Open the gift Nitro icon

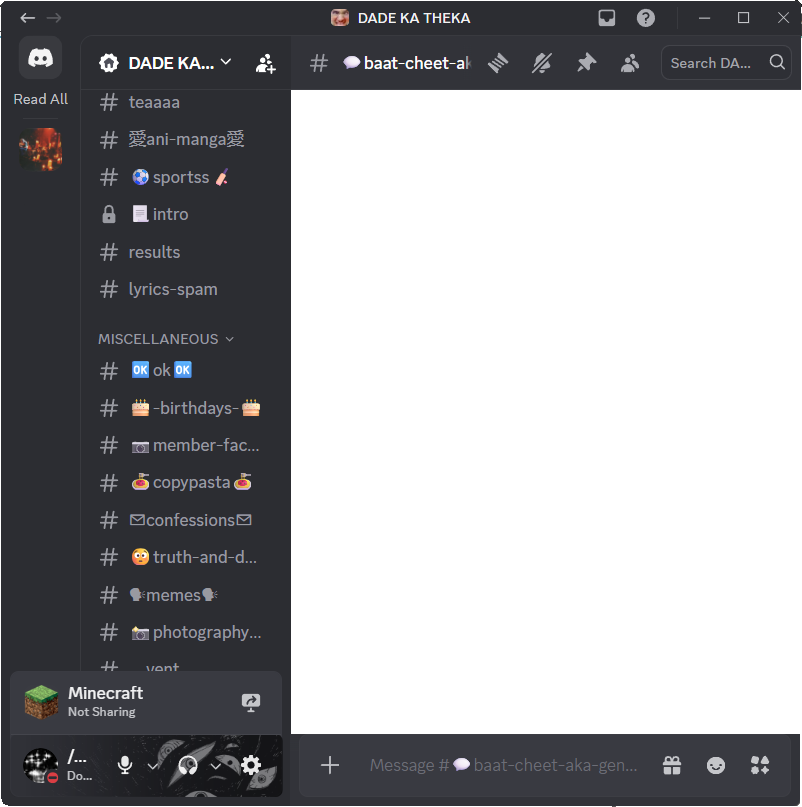coord(672,765)
